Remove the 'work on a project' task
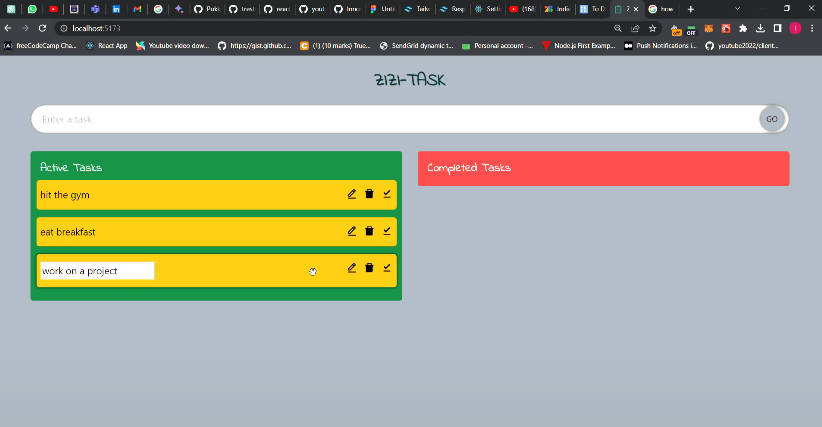The height and width of the screenshot is (427, 822). pyautogui.click(x=369, y=268)
